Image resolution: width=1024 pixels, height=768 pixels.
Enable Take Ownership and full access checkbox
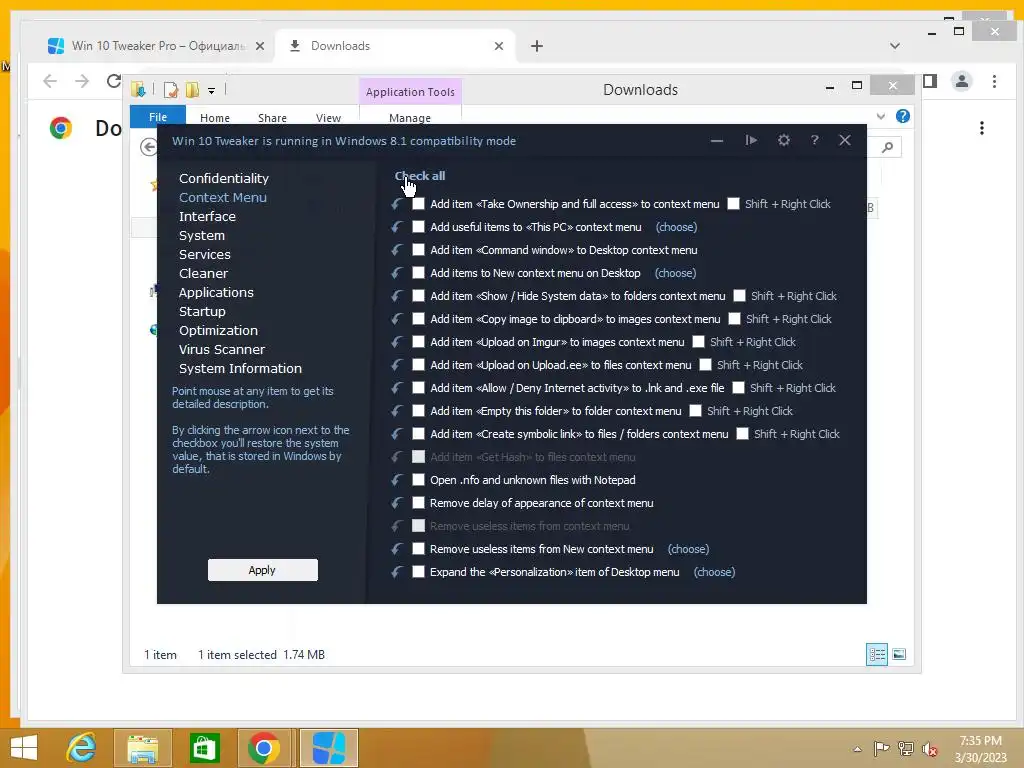coord(419,204)
